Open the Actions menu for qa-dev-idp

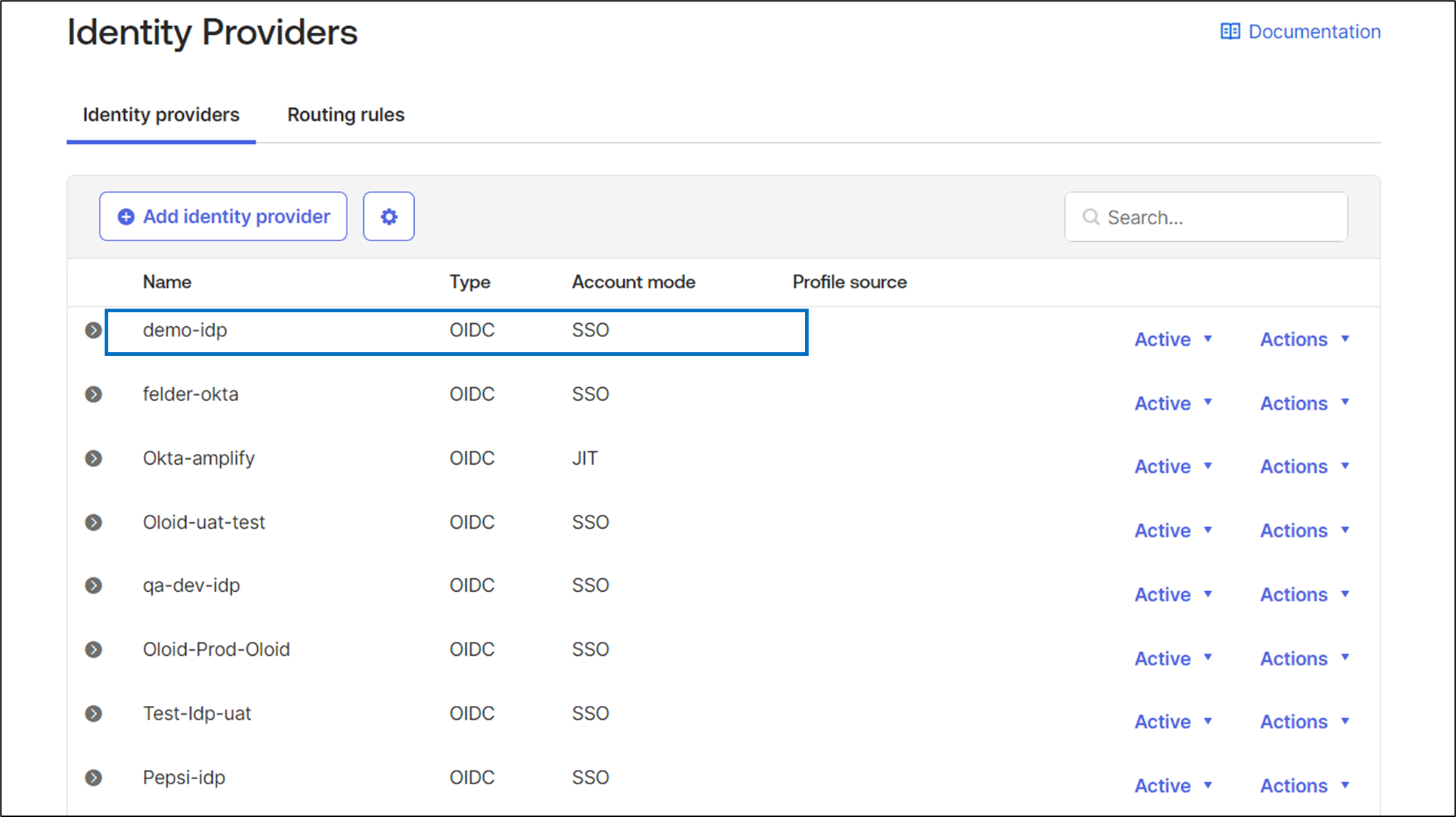[x=1305, y=594]
